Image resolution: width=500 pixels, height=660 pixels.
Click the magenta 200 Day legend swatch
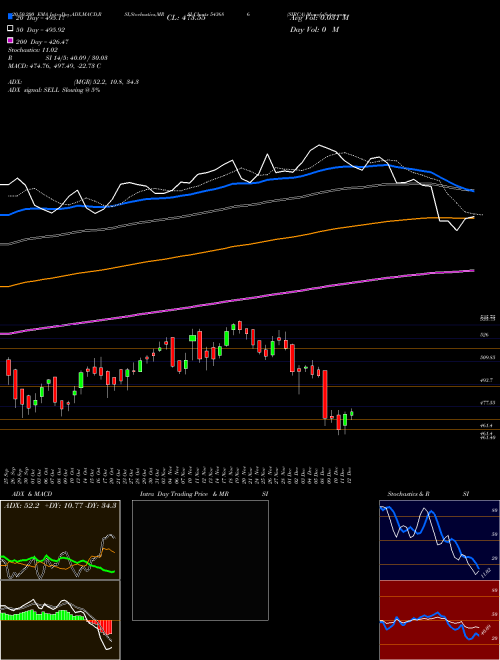pyautogui.click(x=11, y=41)
